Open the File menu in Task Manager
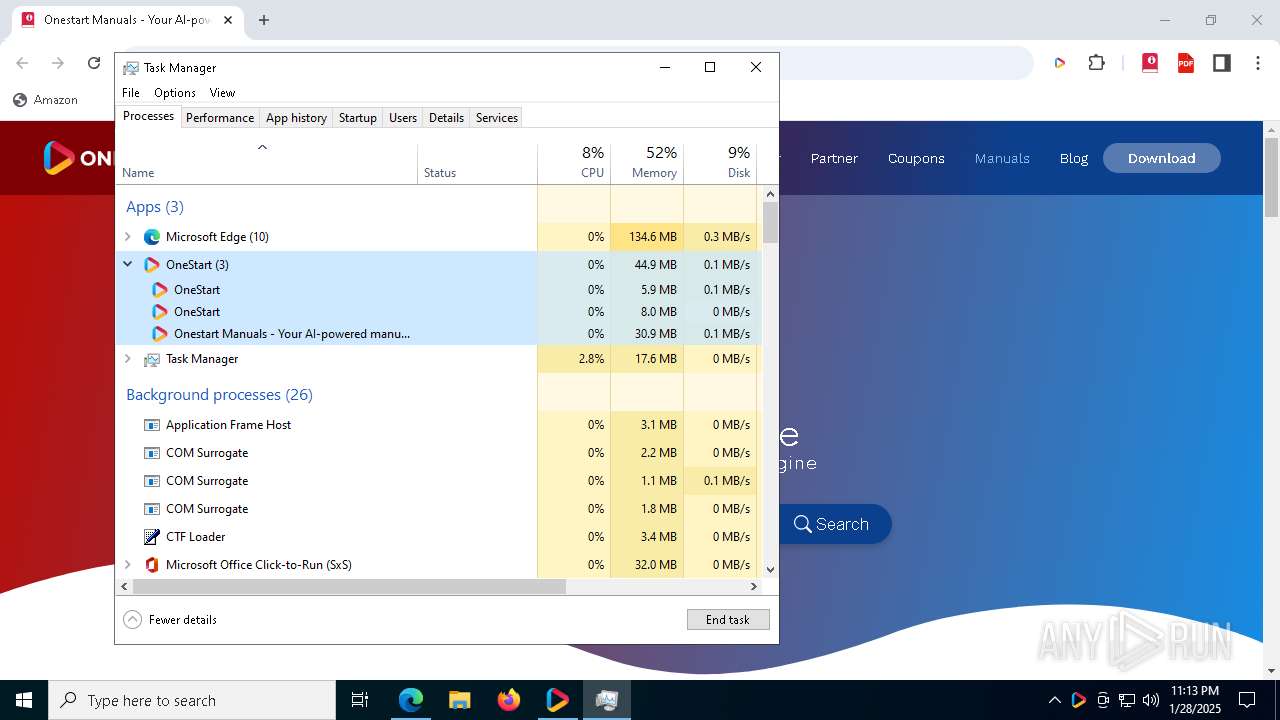Screen dimensions: 1280x720 [131, 93]
